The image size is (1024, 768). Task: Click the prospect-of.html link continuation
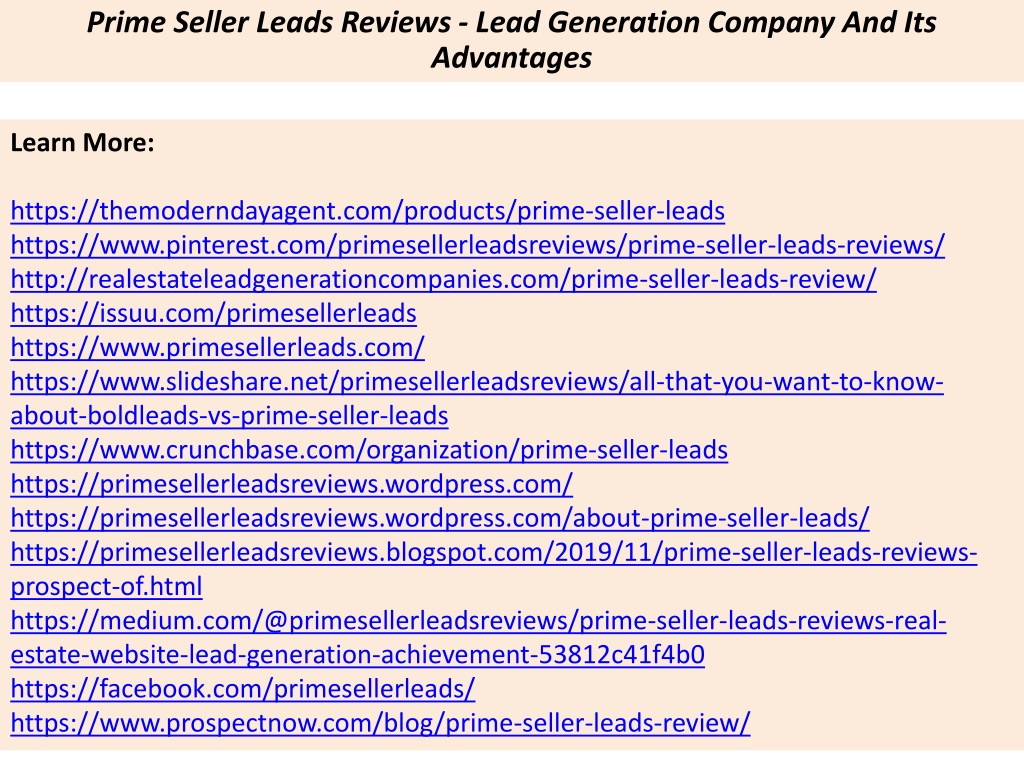[x=106, y=586]
